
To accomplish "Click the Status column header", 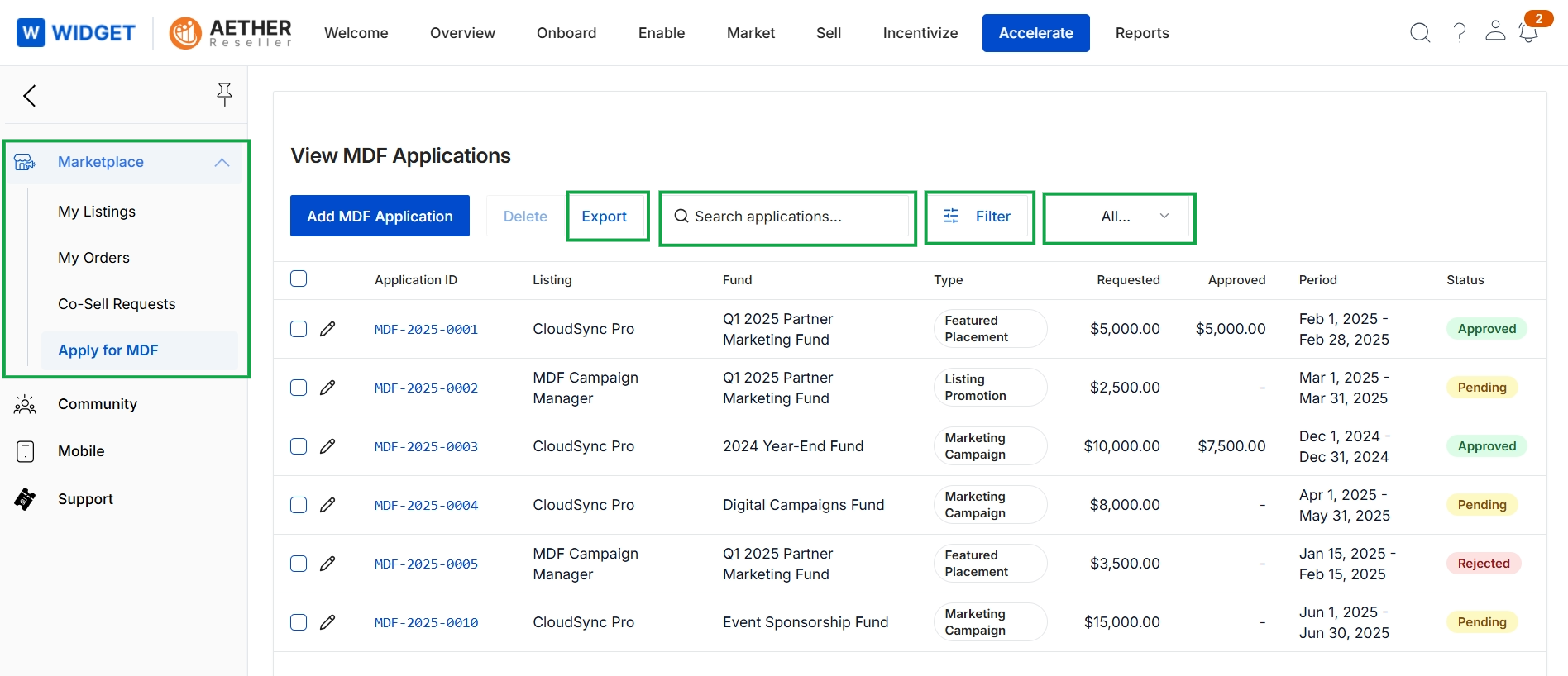I will tap(1465, 280).
